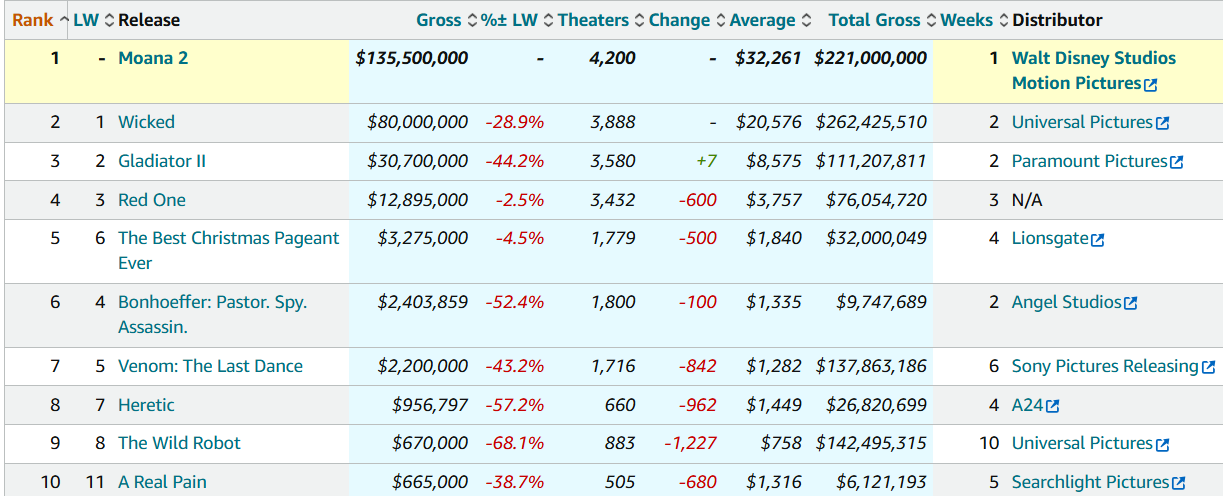Open external link icon beside Universal Pictures for Wicked

pyautogui.click(x=1162, y=123)
